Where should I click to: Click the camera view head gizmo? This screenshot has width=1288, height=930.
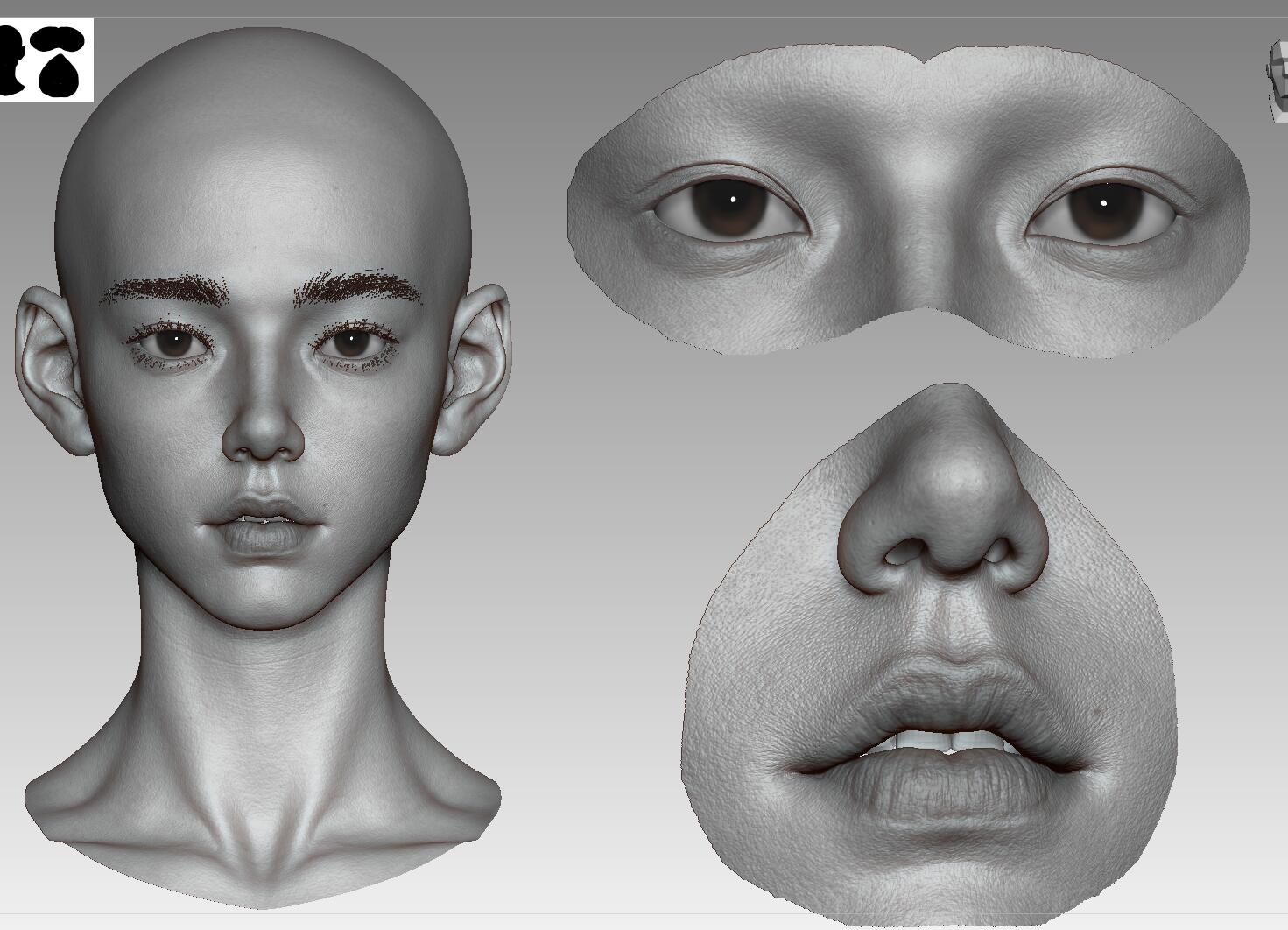[x=1277, y=81]
